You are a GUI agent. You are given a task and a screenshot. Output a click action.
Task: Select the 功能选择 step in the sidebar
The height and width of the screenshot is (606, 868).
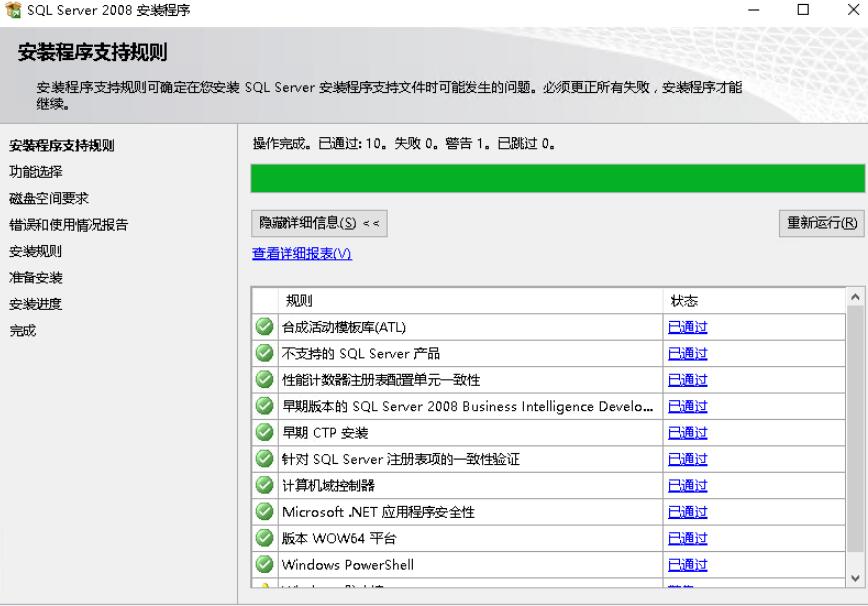[x=36, y=172]
